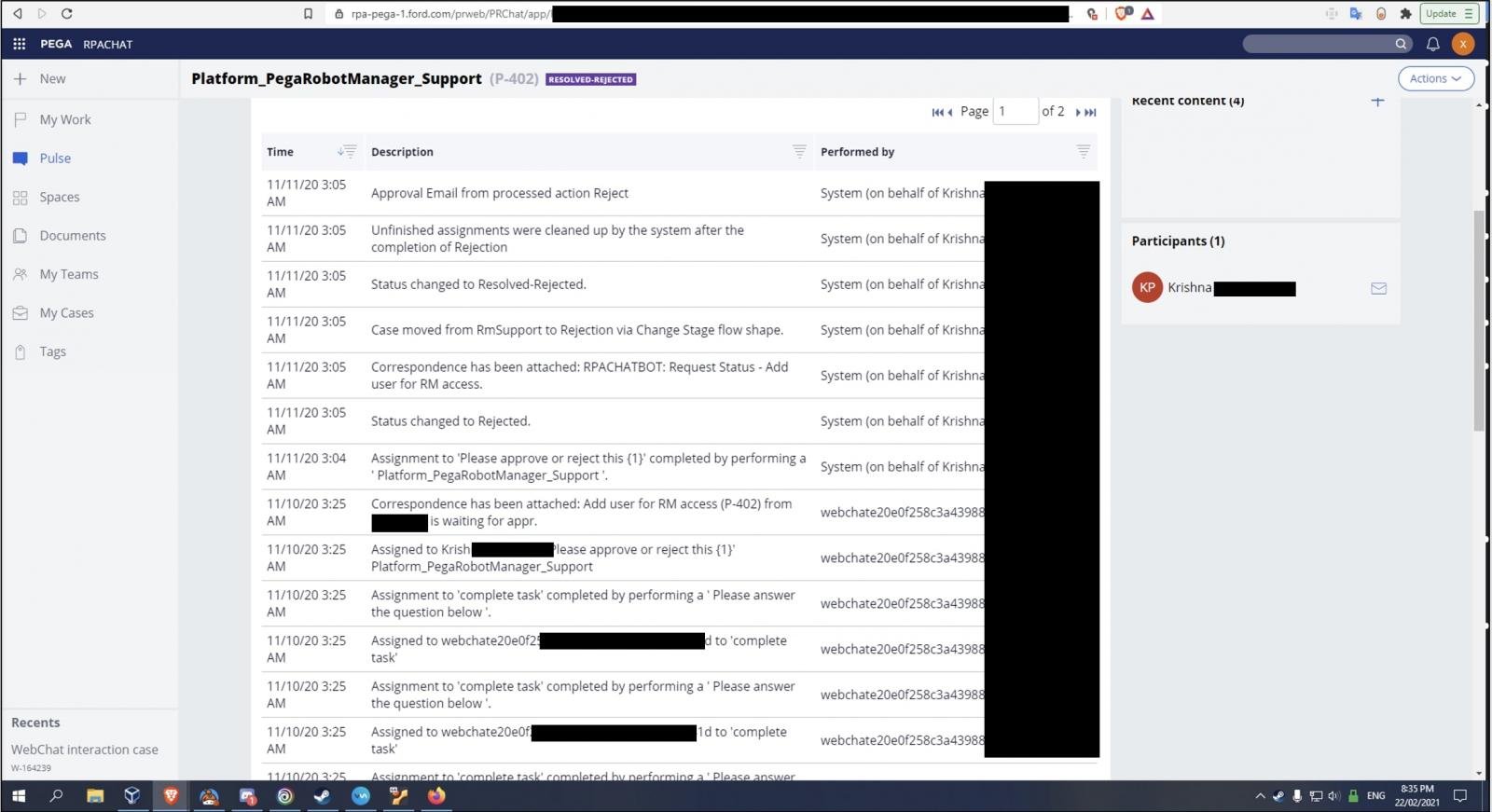Select the 'Approval Email from processed action Reject' row
This screenshot has width=1492, height=812.
(680, 193)
